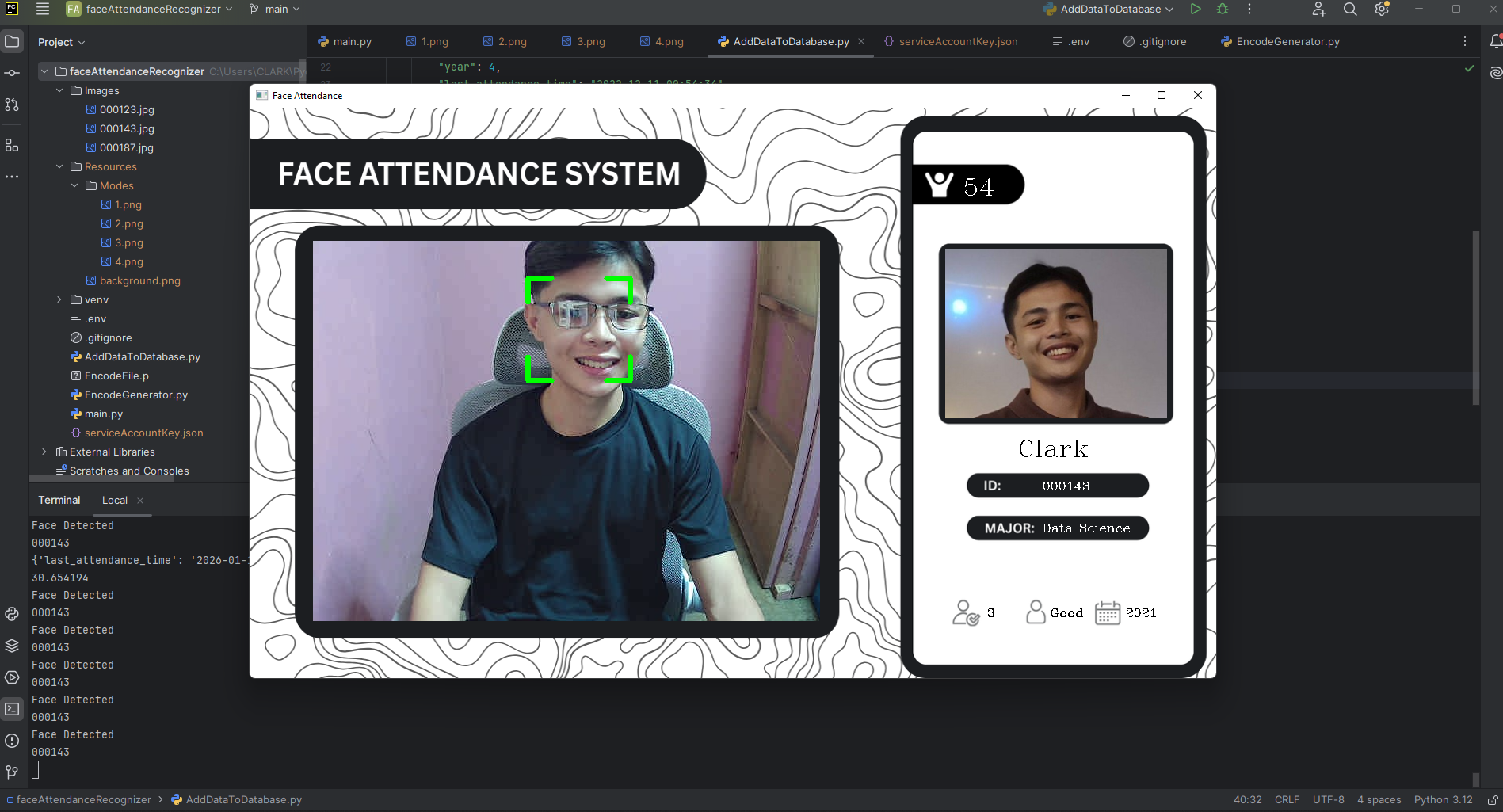
Task: Open EncodeGenerator.py in project tree
Action: 135,395
